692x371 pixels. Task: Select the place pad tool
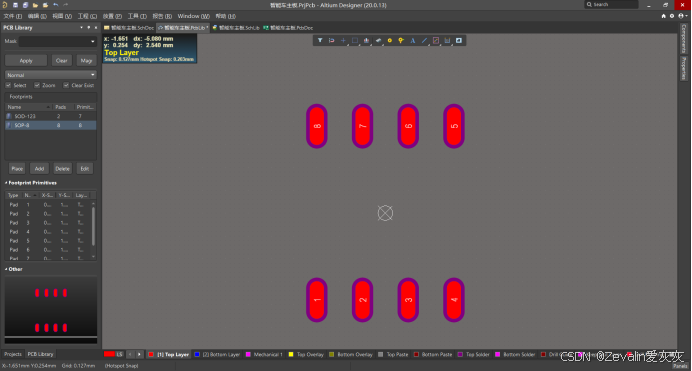390,40
